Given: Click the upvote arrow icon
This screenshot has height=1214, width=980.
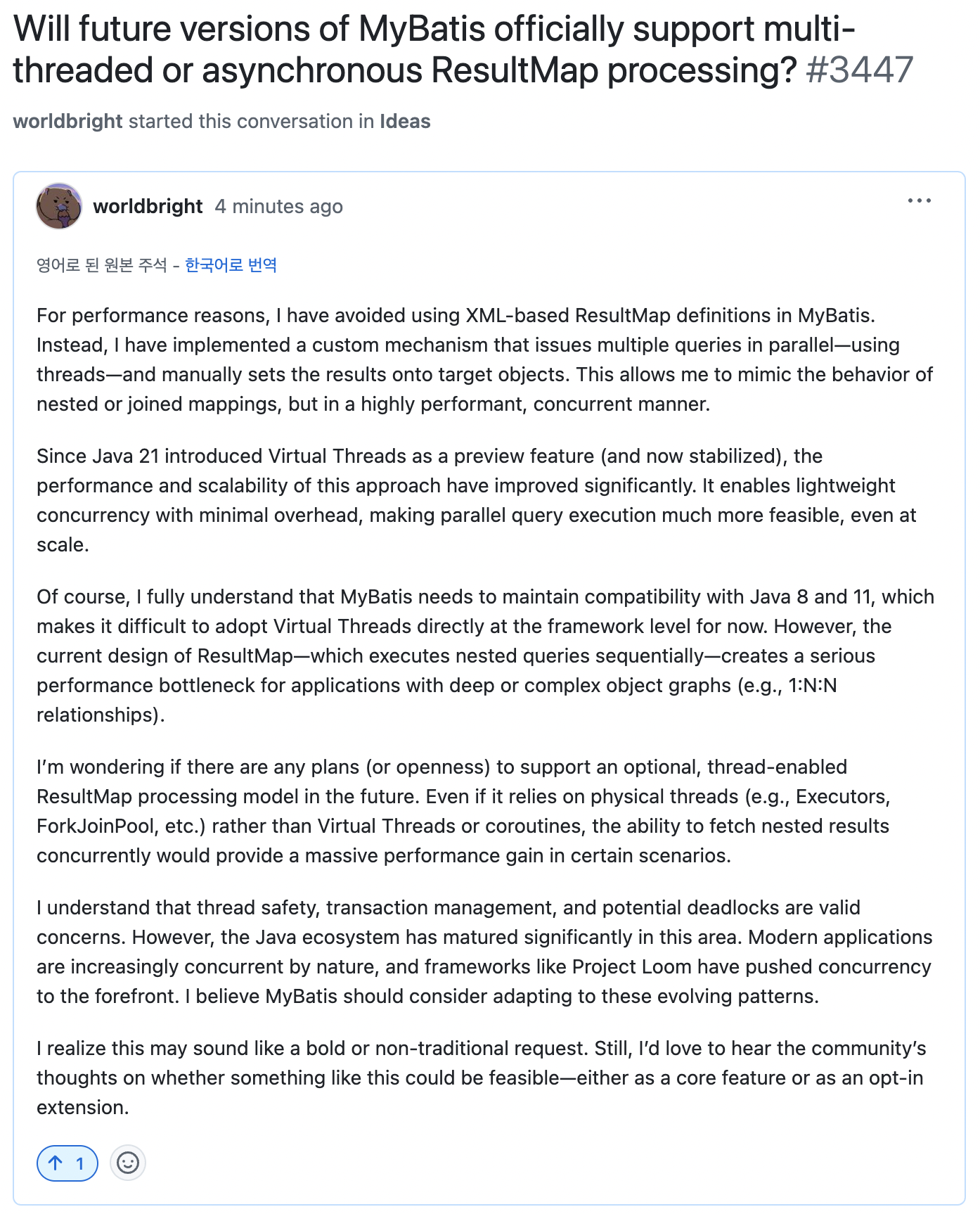Looking at the screenshot, I should 56,1163.
